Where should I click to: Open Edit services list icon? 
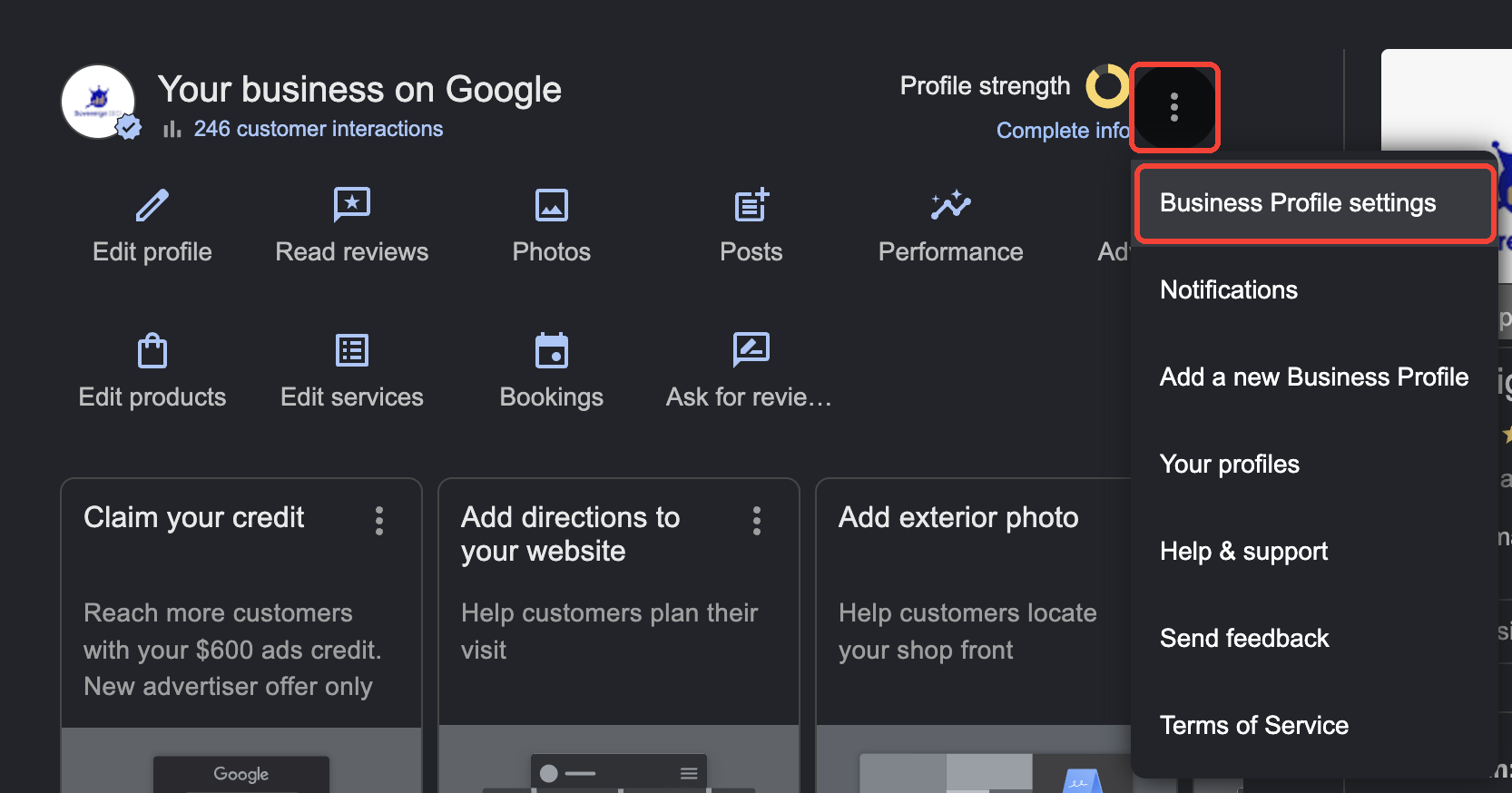[x=352, y=350]
